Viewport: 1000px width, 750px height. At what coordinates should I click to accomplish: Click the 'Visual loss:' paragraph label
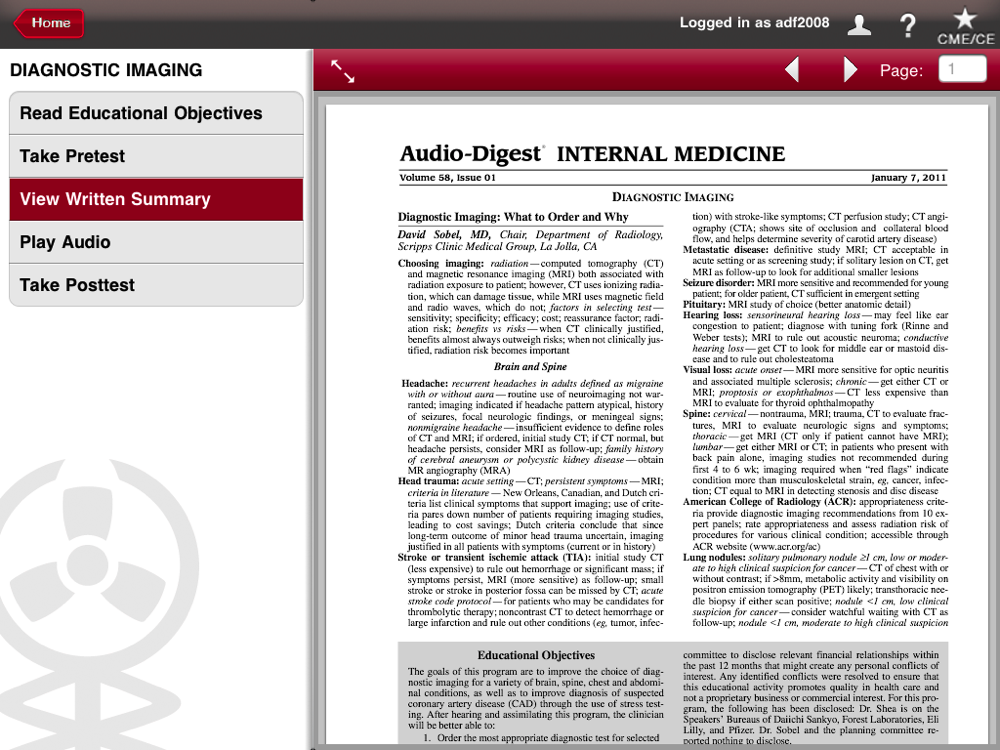pyautogui.click(x=707, y=370)
